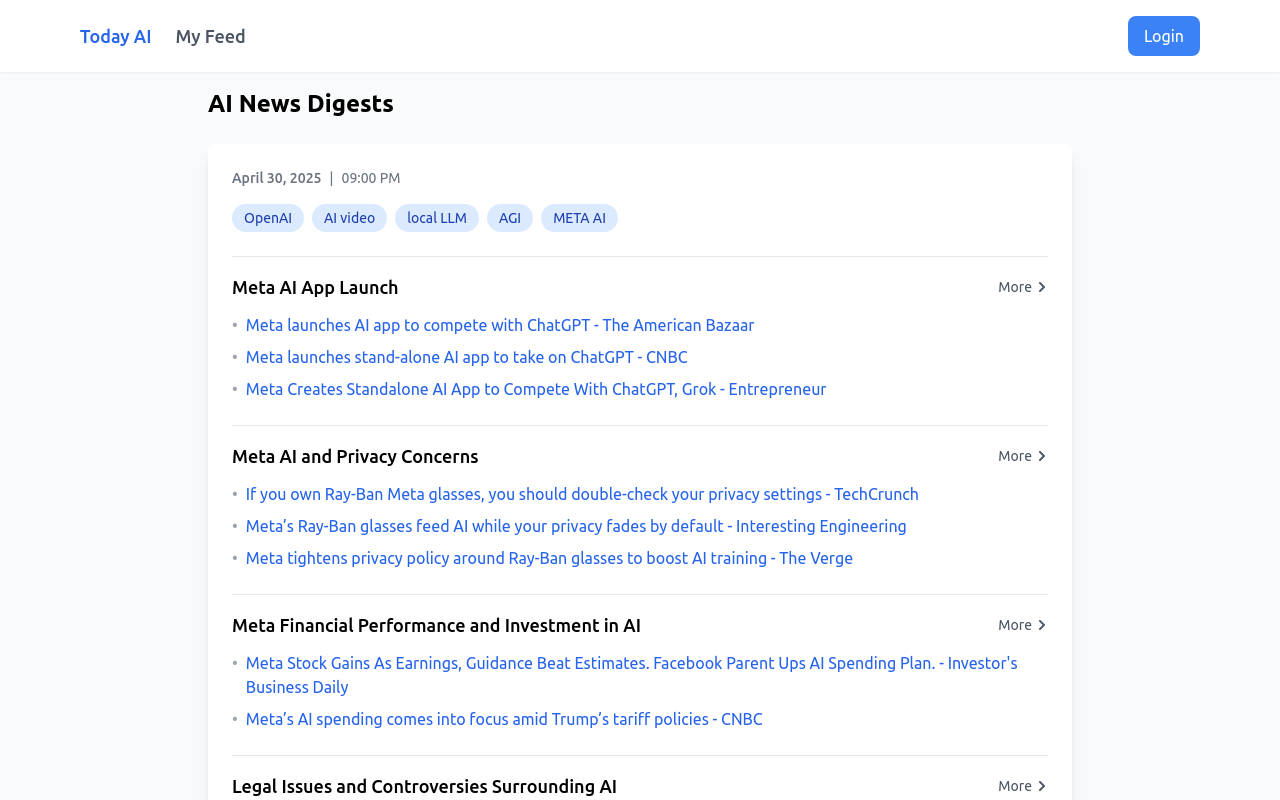Screen dimensions: 1280x800
Task: Select the META AI tag
Action: coord(579,218)
